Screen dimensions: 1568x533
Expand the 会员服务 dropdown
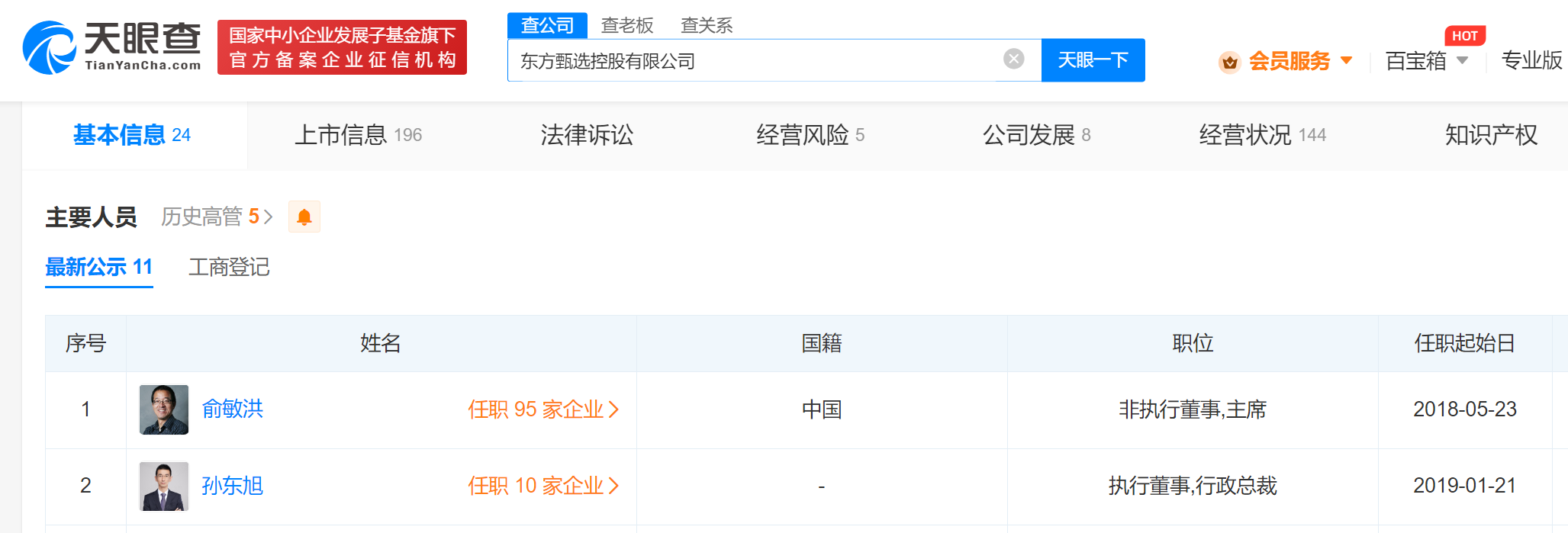(x=1299, y=61)
